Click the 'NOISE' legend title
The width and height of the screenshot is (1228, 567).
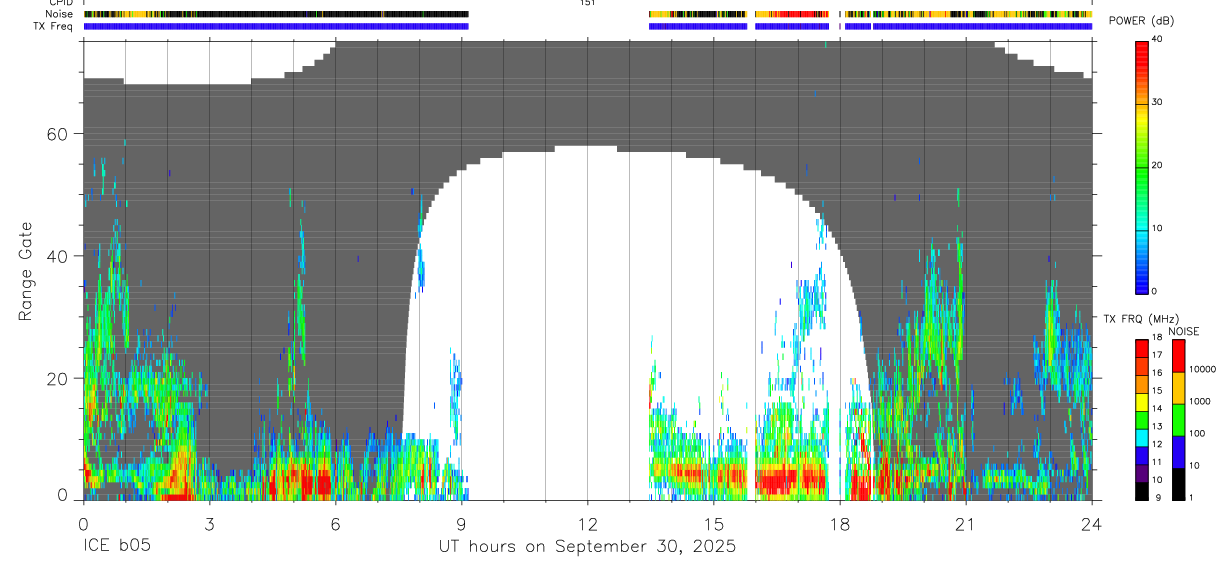[1183, 331]
